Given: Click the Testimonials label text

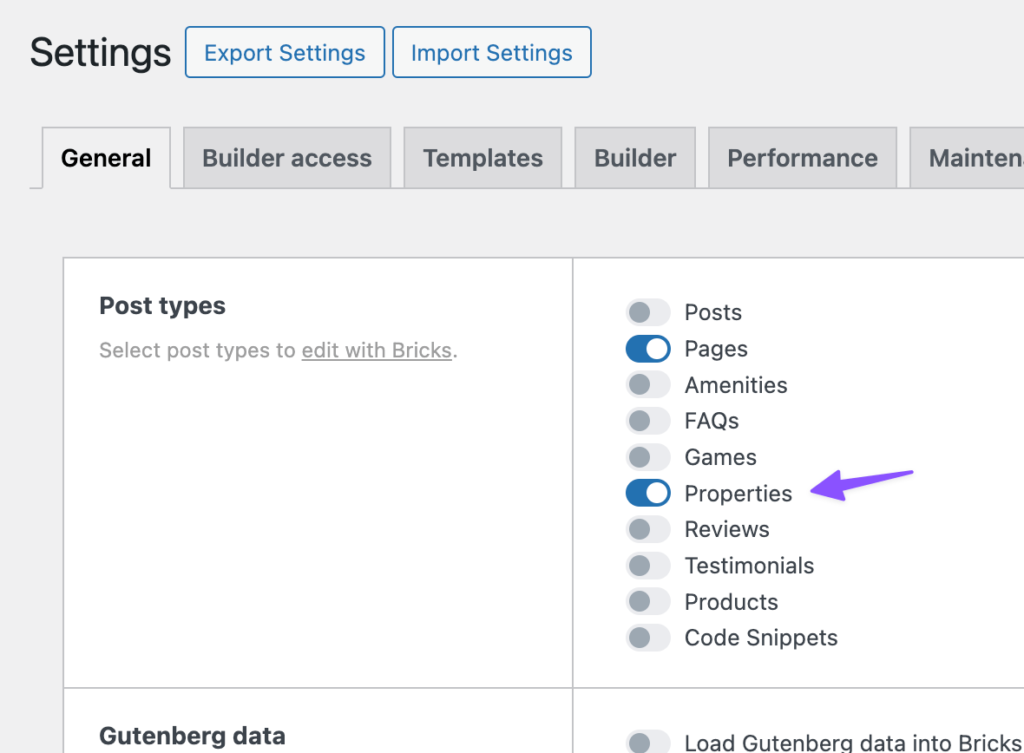Looking at the screenshot, I should click(x=749, y=566).
